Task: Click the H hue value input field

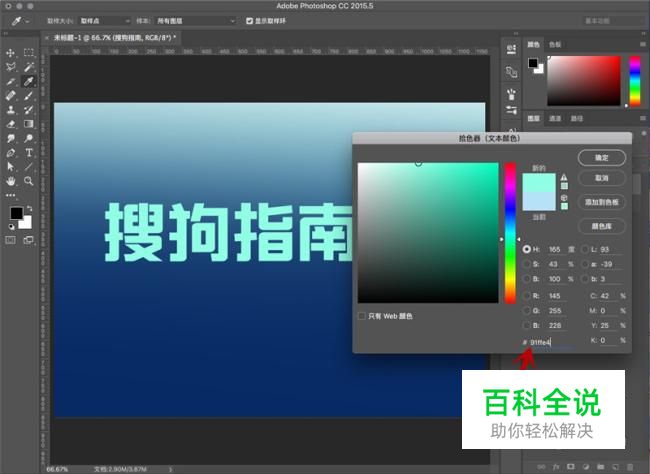Action: pyautogui.click(x=556, y=249)
